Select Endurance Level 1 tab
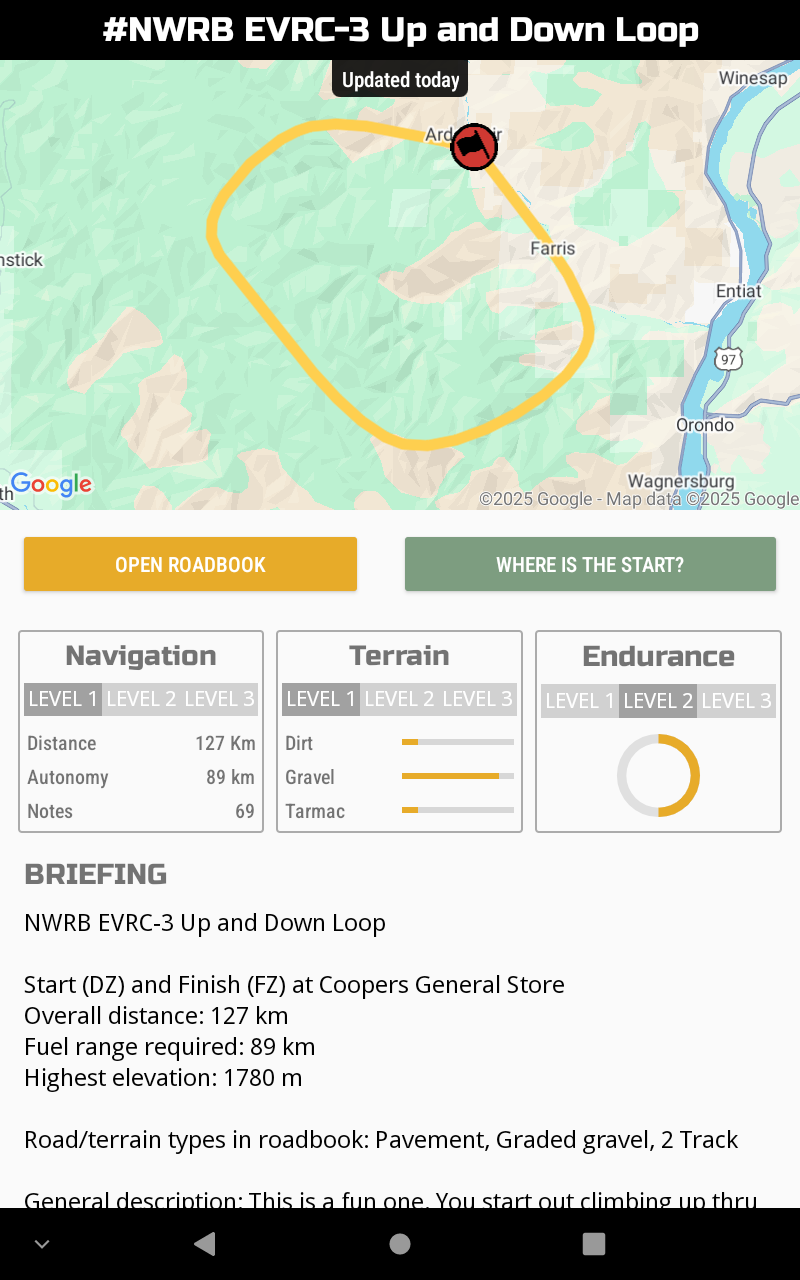800x1280 pixels. click(x=579, y=701)
